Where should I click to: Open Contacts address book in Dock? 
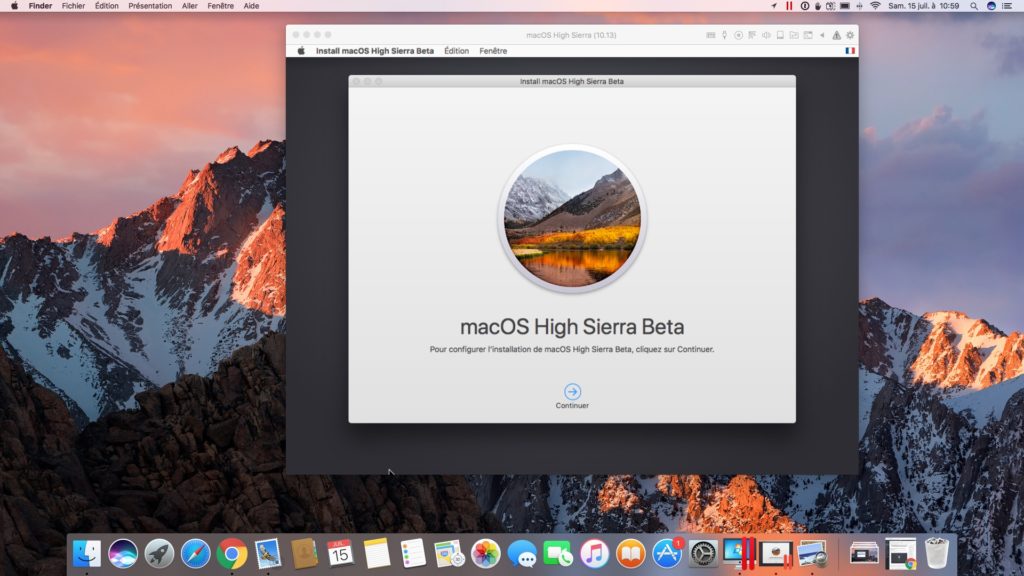coord(304,554)
